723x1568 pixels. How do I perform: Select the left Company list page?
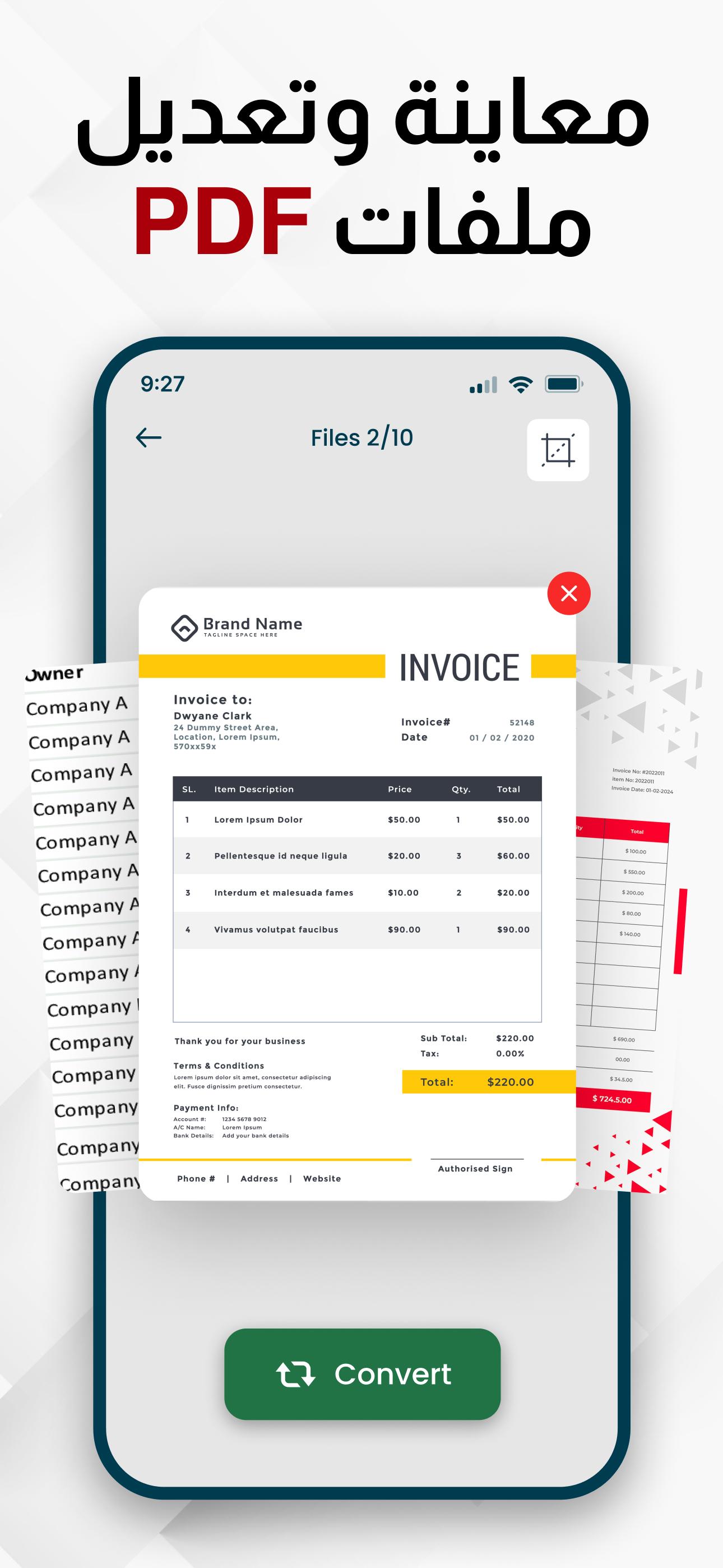point(83,926)
